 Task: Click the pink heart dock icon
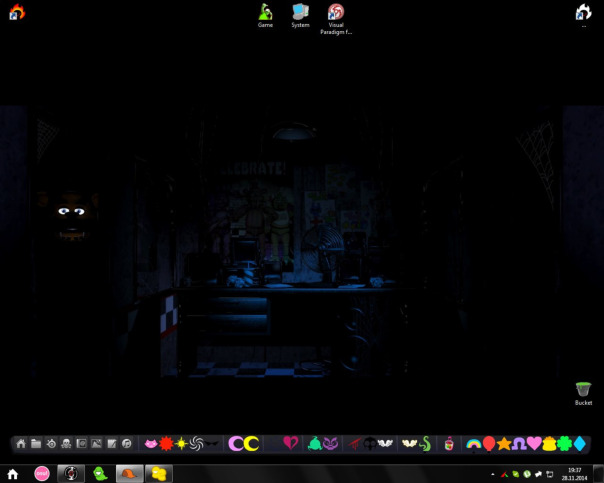[534, 443]
